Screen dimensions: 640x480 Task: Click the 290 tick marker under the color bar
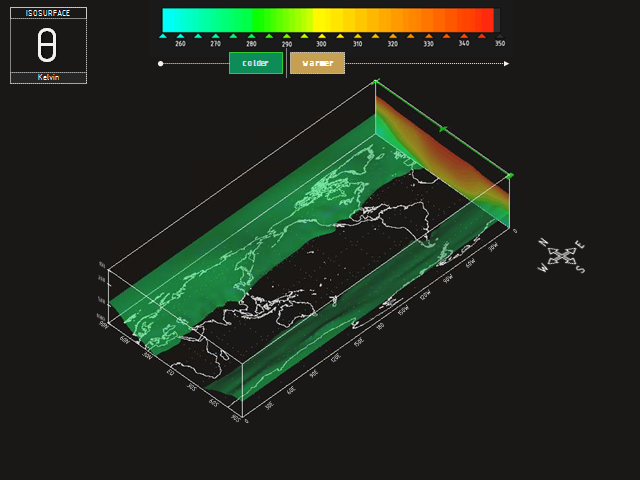(x=287, y=36)
